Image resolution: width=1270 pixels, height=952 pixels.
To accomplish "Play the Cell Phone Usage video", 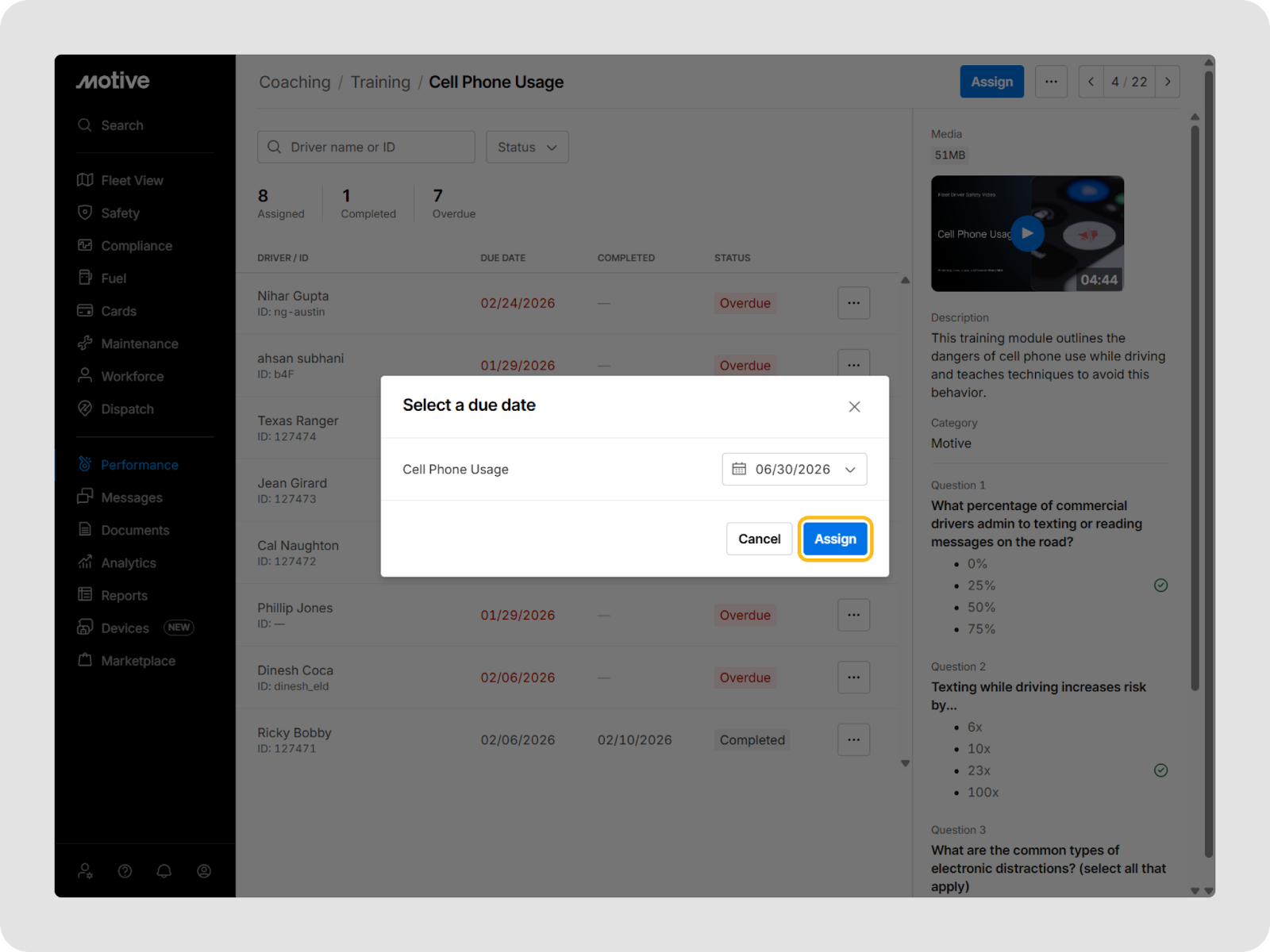I will [1027, 233].
